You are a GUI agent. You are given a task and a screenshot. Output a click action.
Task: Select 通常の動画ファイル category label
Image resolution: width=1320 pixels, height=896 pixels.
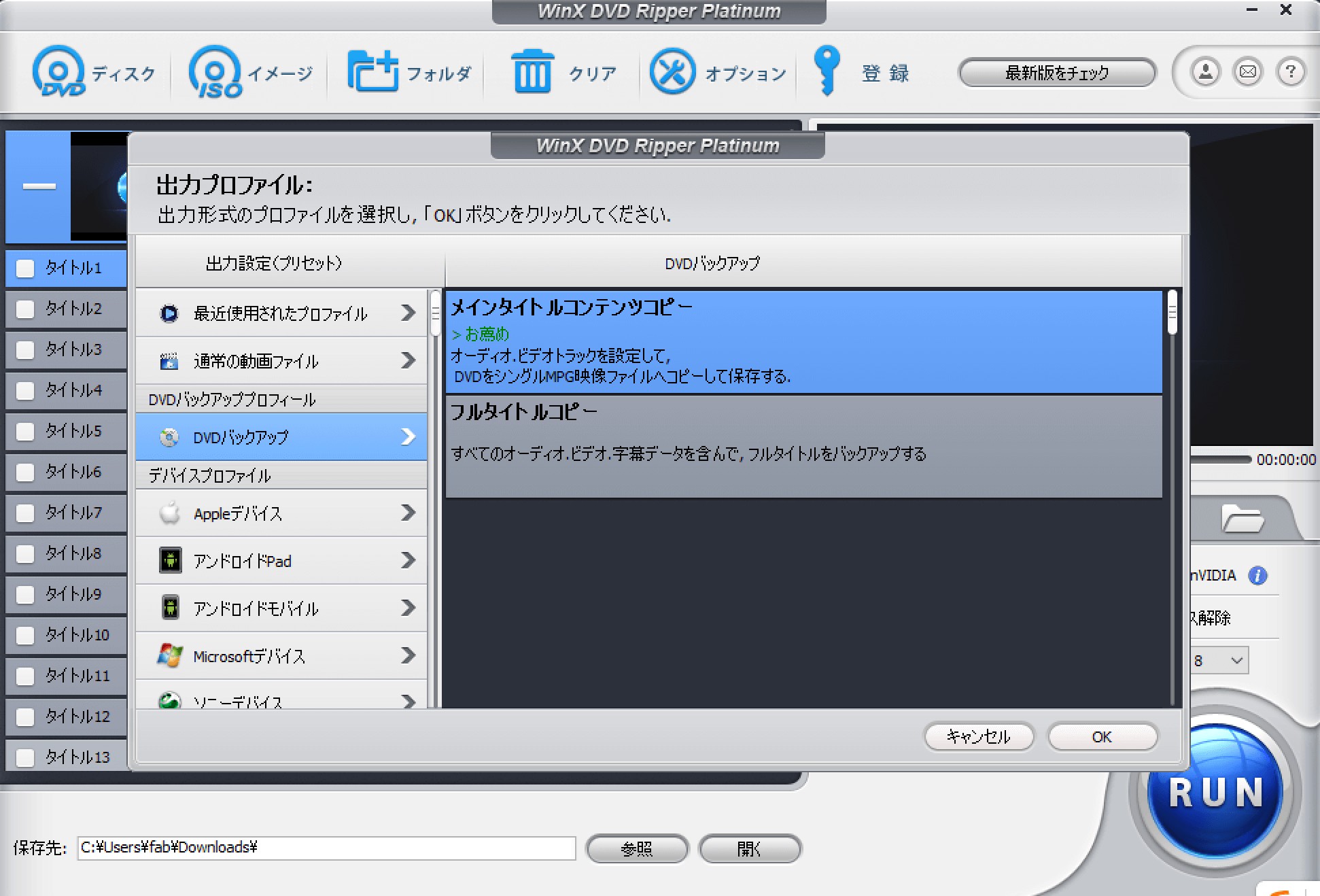pos(256,362)
